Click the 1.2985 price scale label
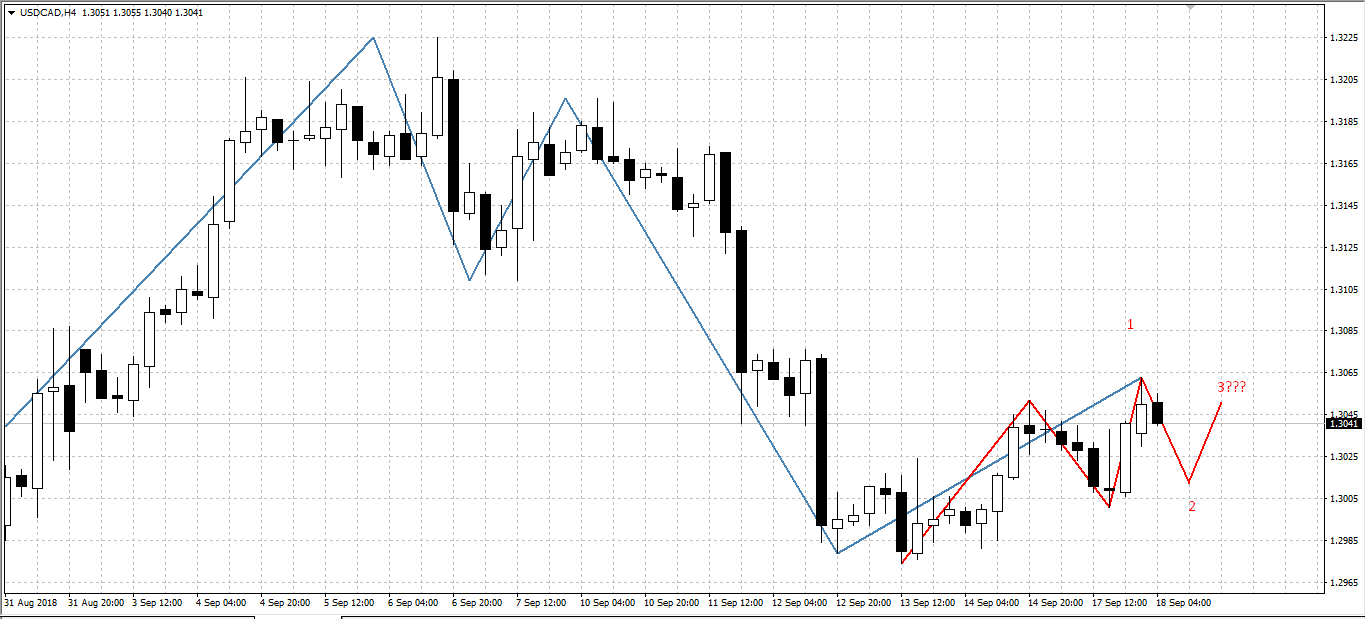 pos(1343,541)
